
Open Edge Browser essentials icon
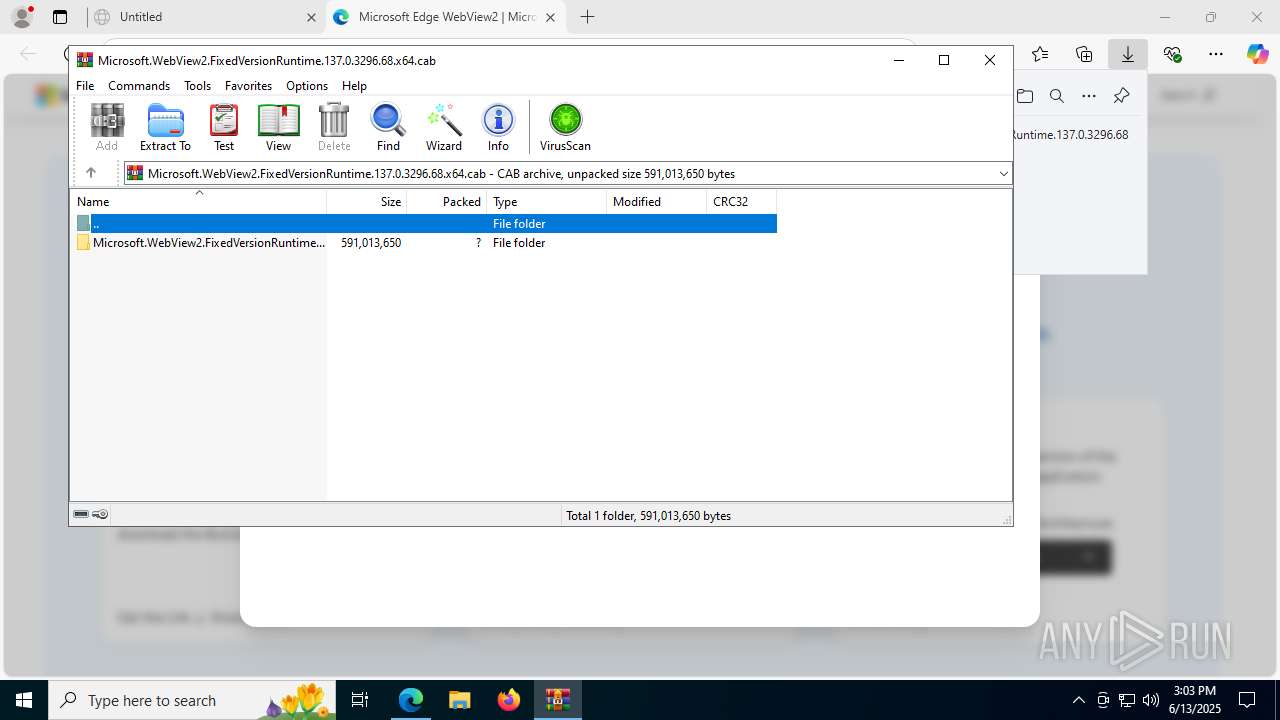coord(1172,54)
